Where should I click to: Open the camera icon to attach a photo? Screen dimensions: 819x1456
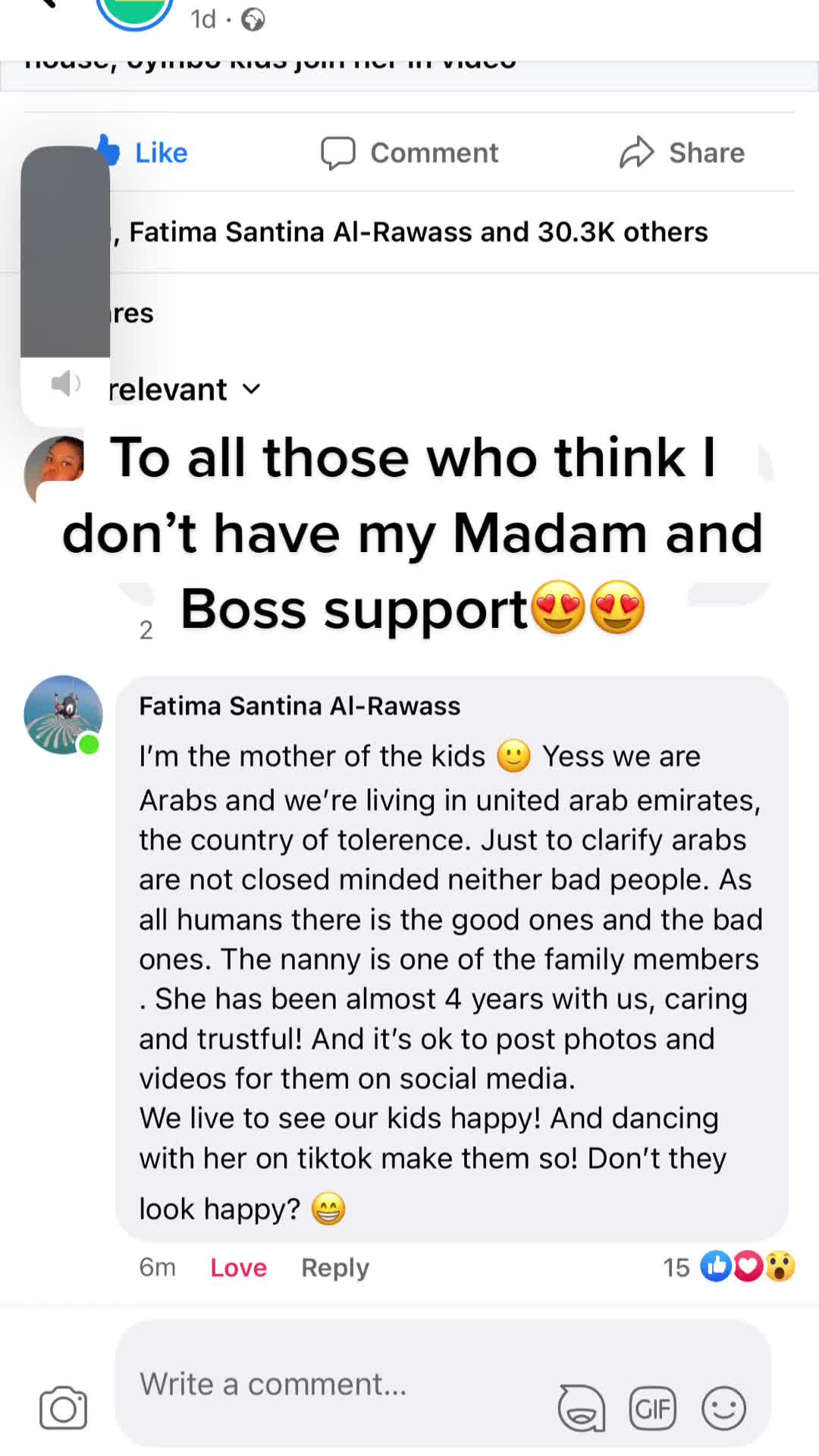[63, 1408]
